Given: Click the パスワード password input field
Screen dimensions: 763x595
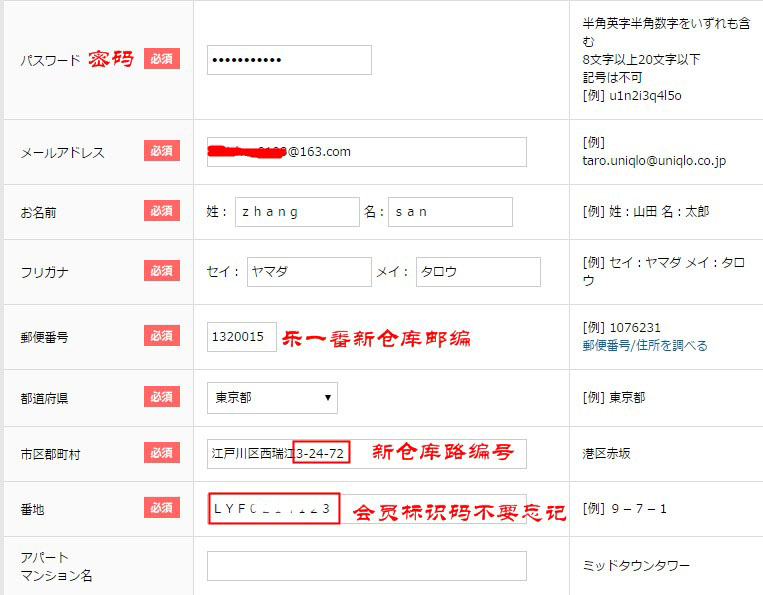Looking at the screenshot, I should pos(289,60).
